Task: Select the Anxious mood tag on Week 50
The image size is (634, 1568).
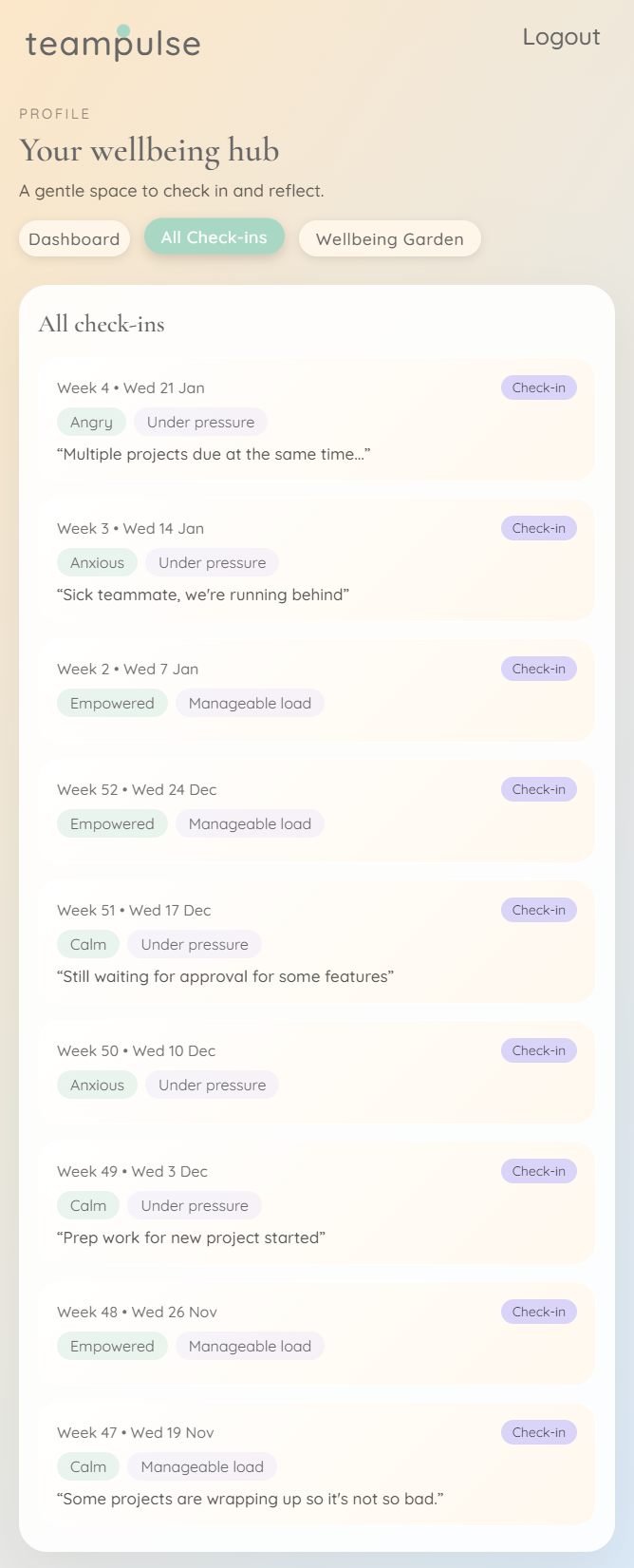Action: 97,1085
